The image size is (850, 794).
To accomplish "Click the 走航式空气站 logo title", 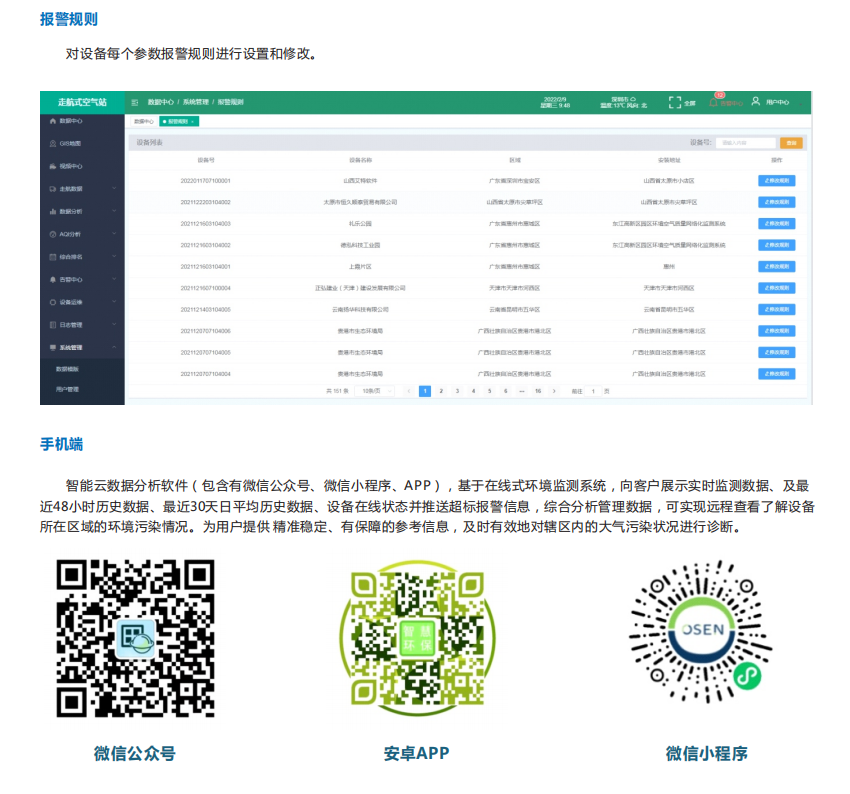I will coord(82,102).
